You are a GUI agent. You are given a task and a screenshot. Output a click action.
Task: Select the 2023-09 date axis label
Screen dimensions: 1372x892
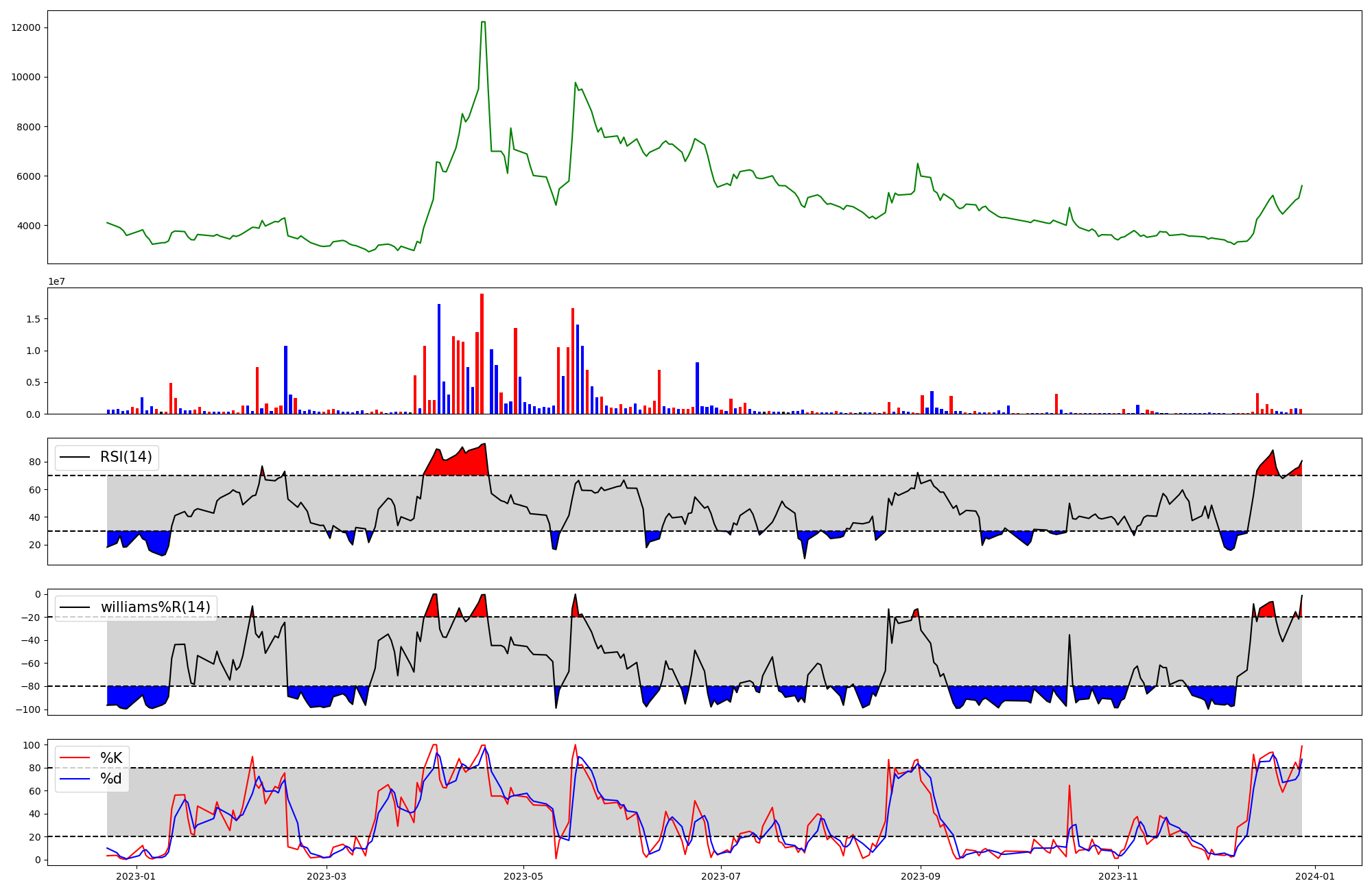[920, 876]
